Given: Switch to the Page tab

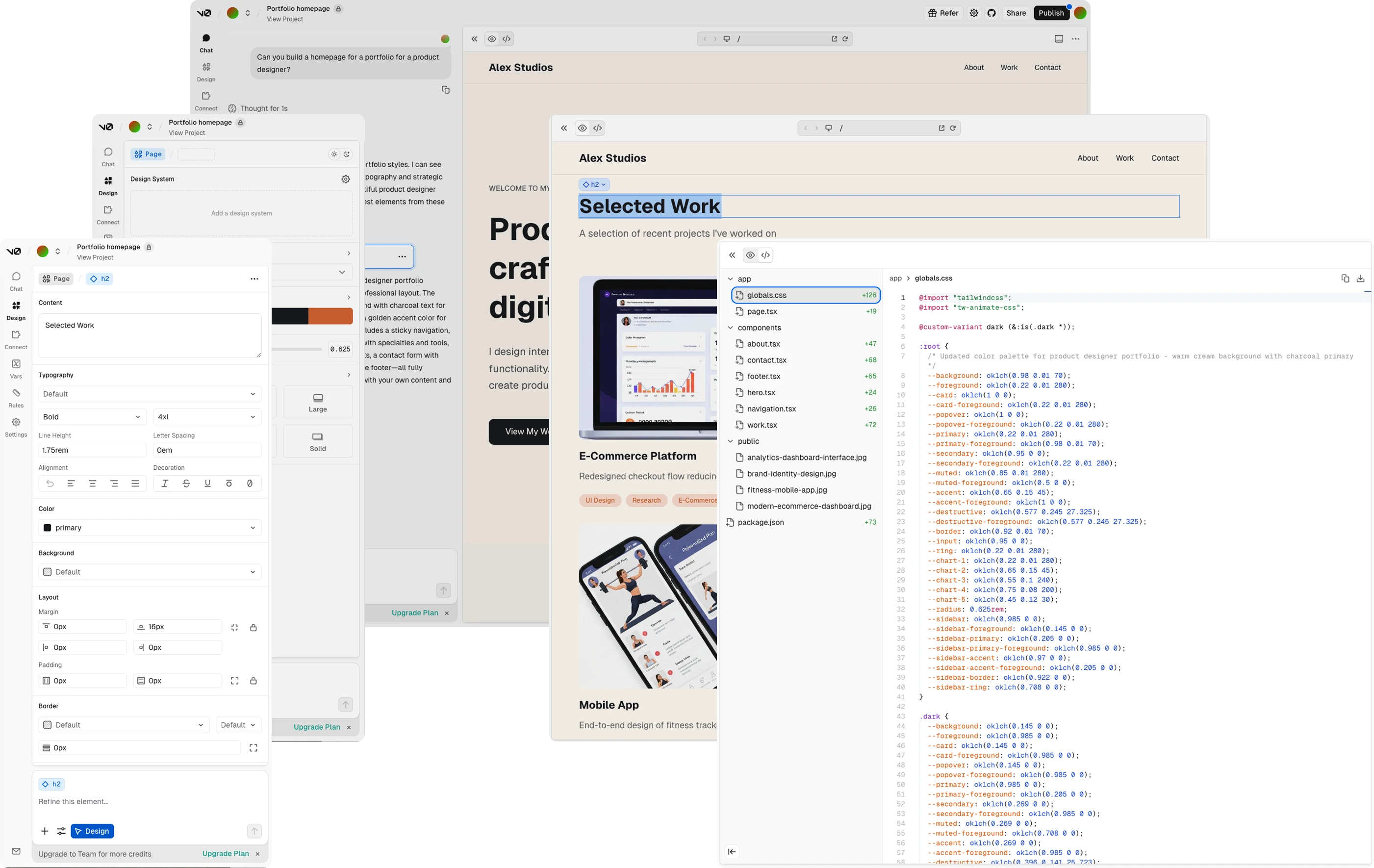Looking at the screenshot, I should click(x=56, y=279).
